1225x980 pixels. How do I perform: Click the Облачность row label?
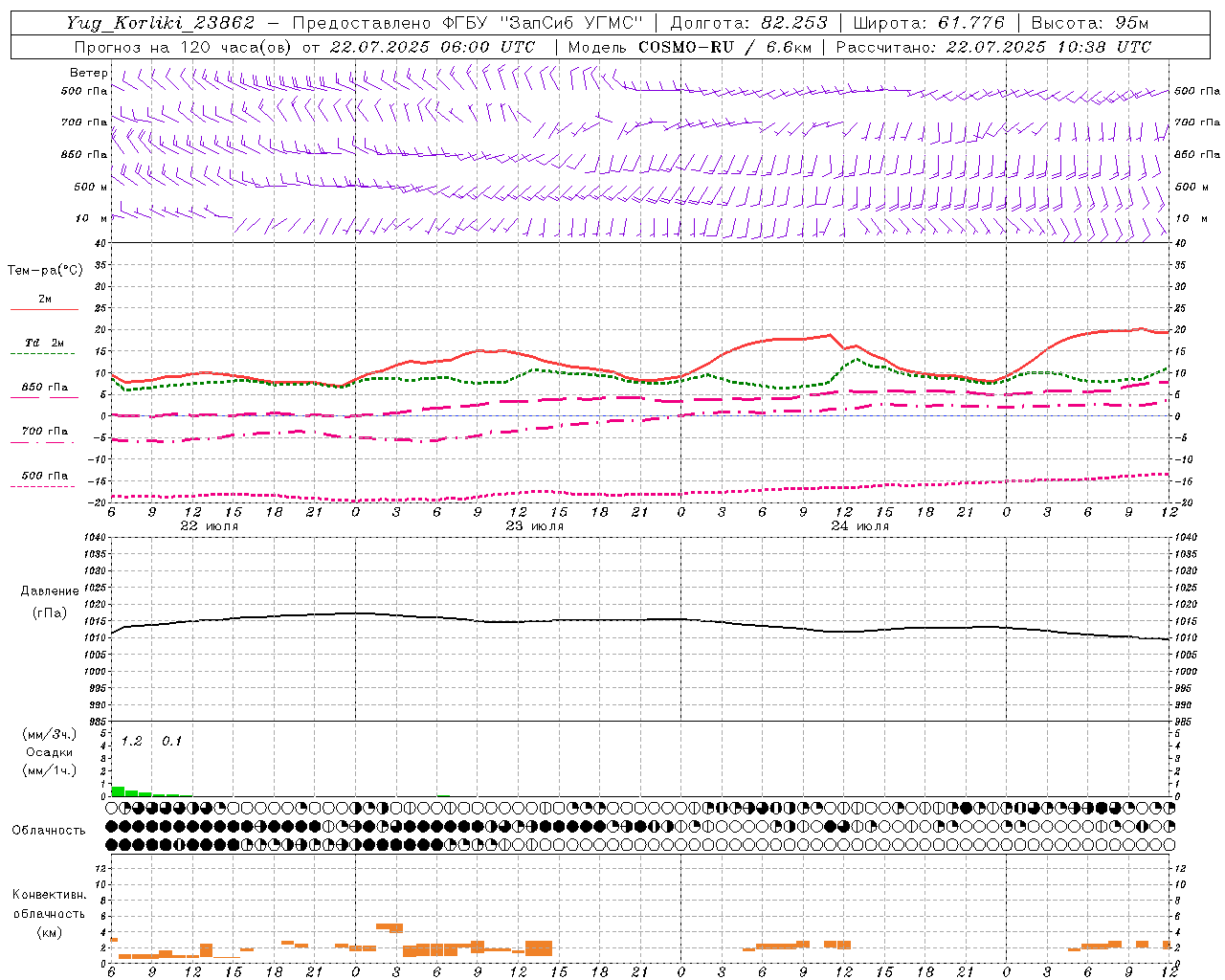click(48, 831)
